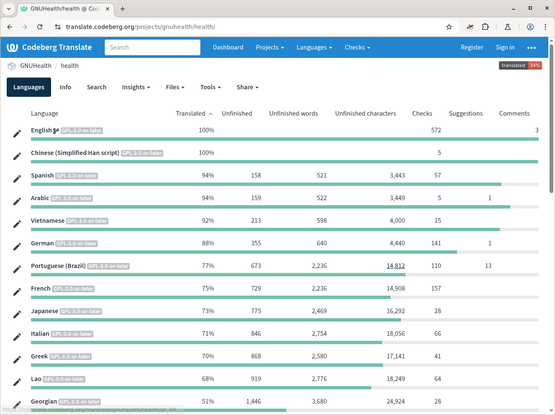
Task: Open the 14,812 unfinished characters link
Action: (x=396, y=266)
